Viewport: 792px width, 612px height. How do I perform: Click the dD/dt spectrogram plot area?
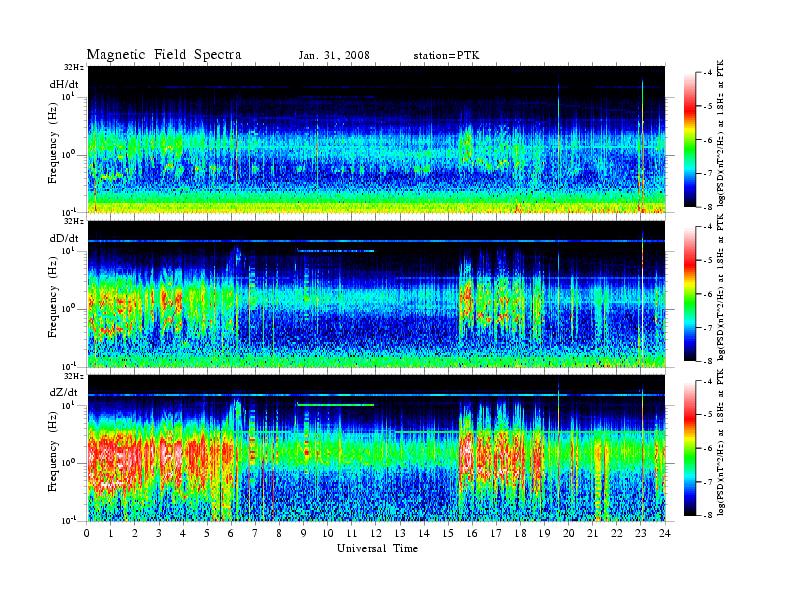(377, 294)
